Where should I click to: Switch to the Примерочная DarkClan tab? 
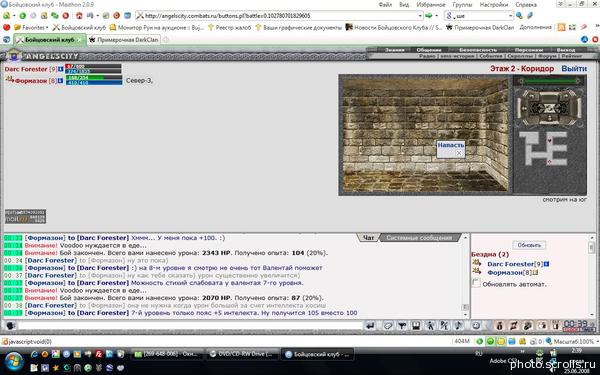click(124, 39)
